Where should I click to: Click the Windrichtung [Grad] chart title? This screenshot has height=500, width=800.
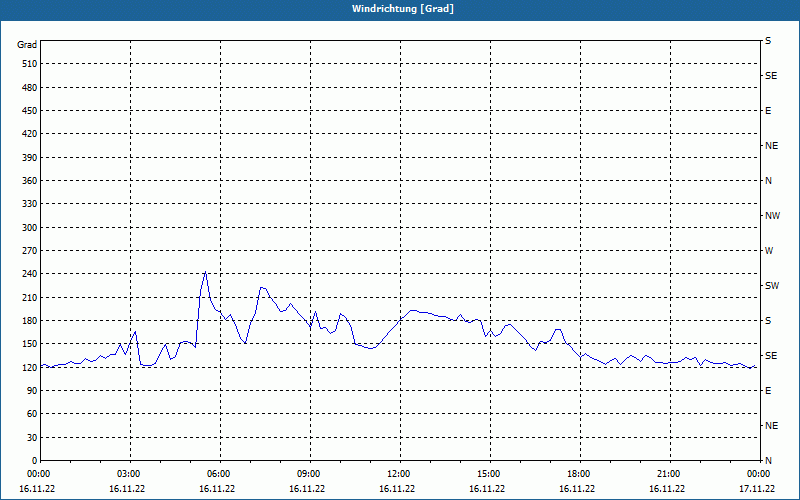[403, 9]
